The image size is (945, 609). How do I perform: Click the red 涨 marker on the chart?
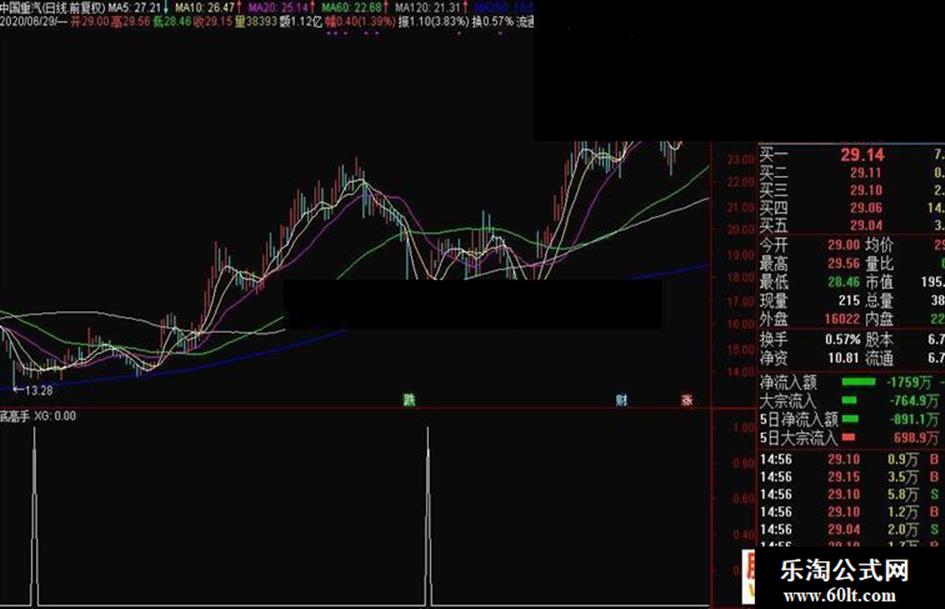pyautogui.click(x=686, y=400)
